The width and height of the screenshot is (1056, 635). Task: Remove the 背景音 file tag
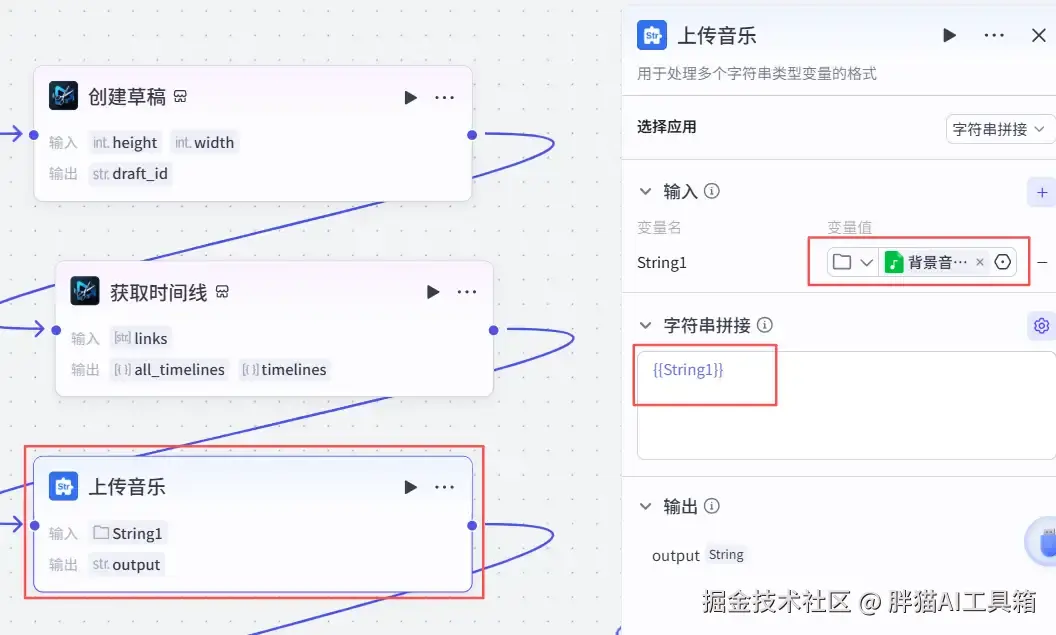click(980, 262)
